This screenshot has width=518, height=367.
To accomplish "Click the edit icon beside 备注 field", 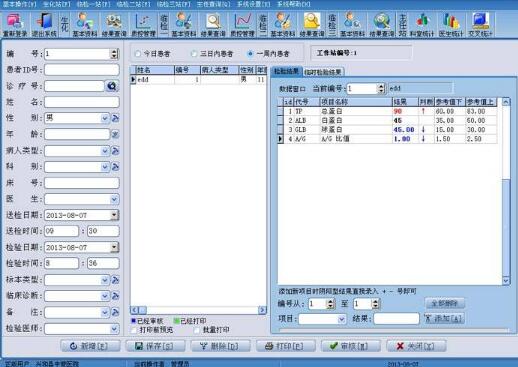I will [115, 312].
